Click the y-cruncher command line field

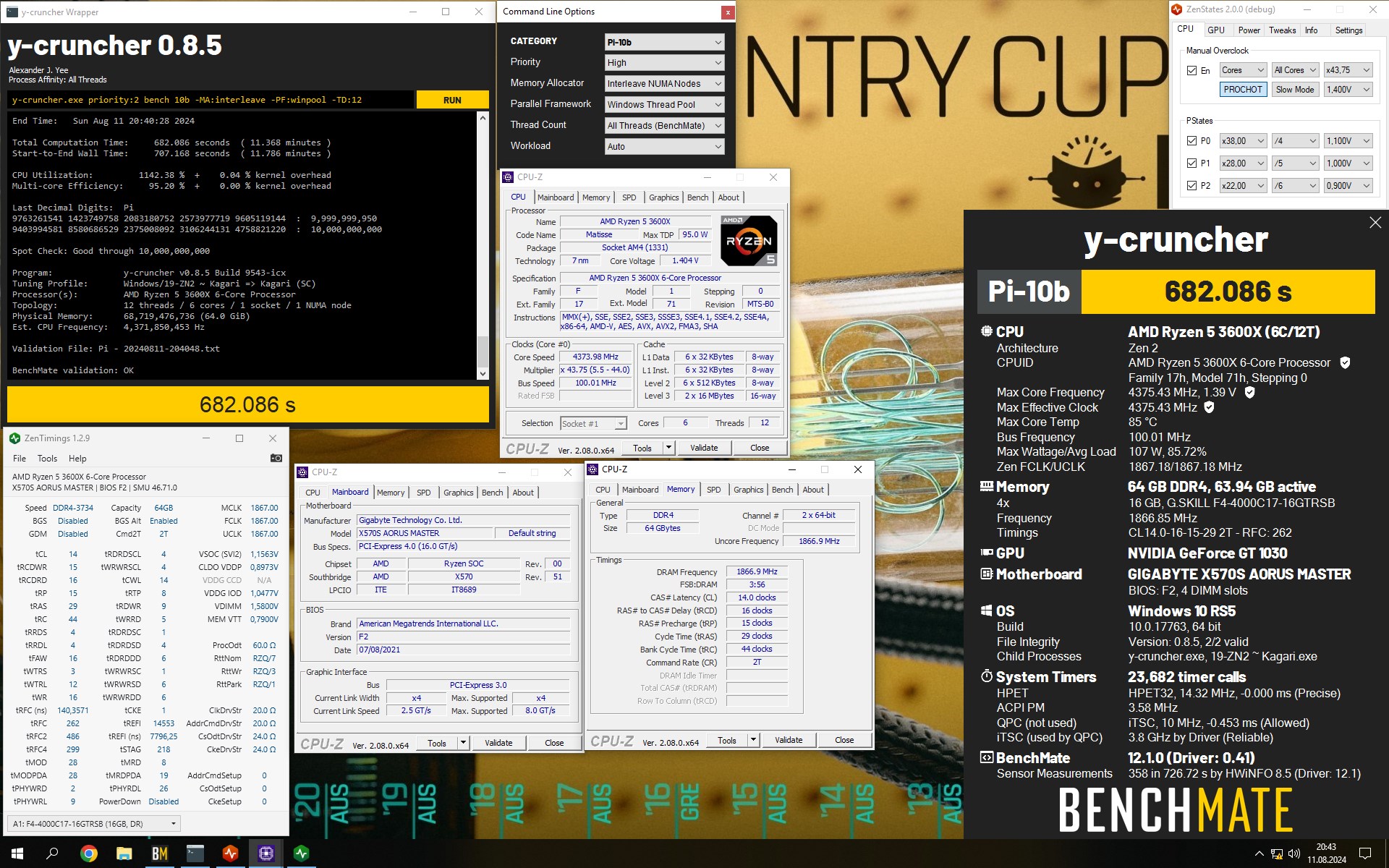click(211, 100)
